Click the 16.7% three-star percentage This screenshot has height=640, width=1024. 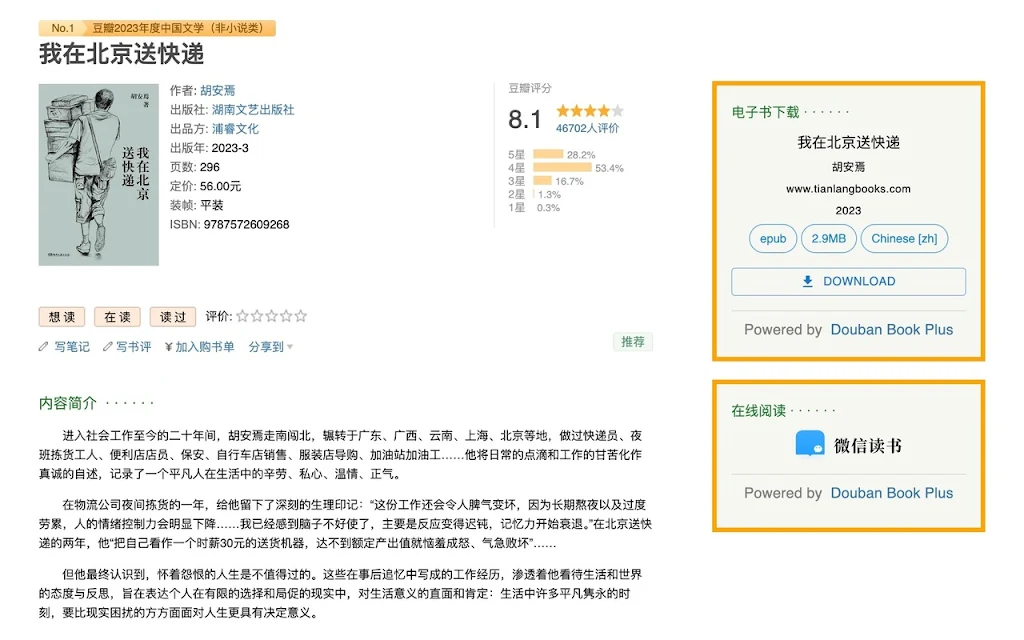click(569, 182)
